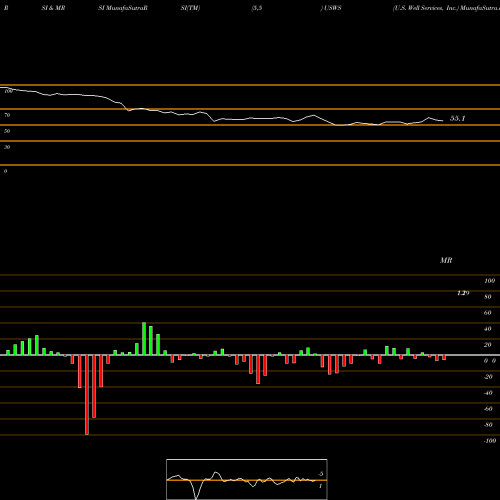This screenshot has width=500, height=500.
Task: Click the MR axis label -20
Action: [x=488, y=377]
